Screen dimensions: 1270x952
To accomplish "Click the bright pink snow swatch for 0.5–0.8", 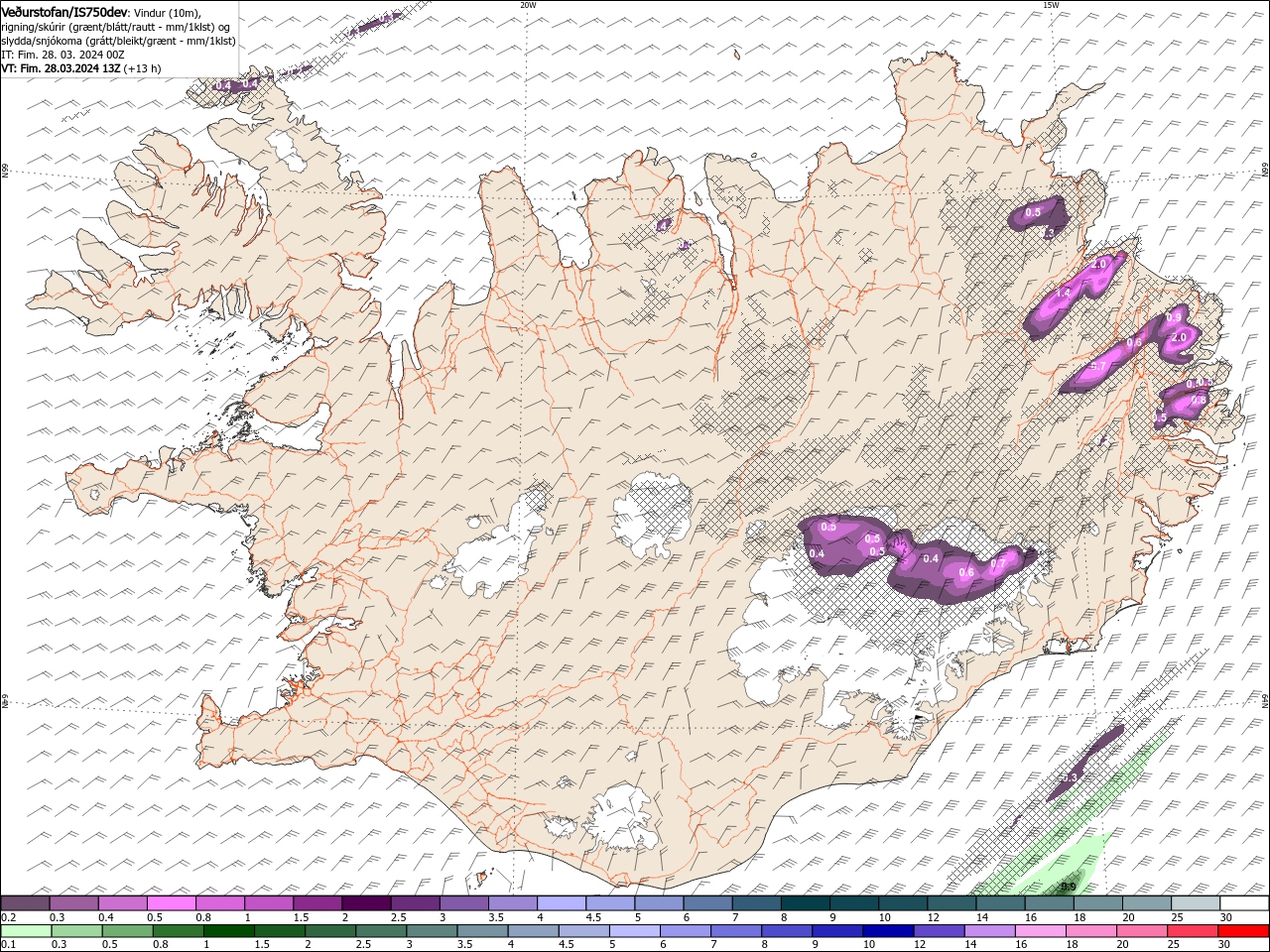I will click(172, 903).
